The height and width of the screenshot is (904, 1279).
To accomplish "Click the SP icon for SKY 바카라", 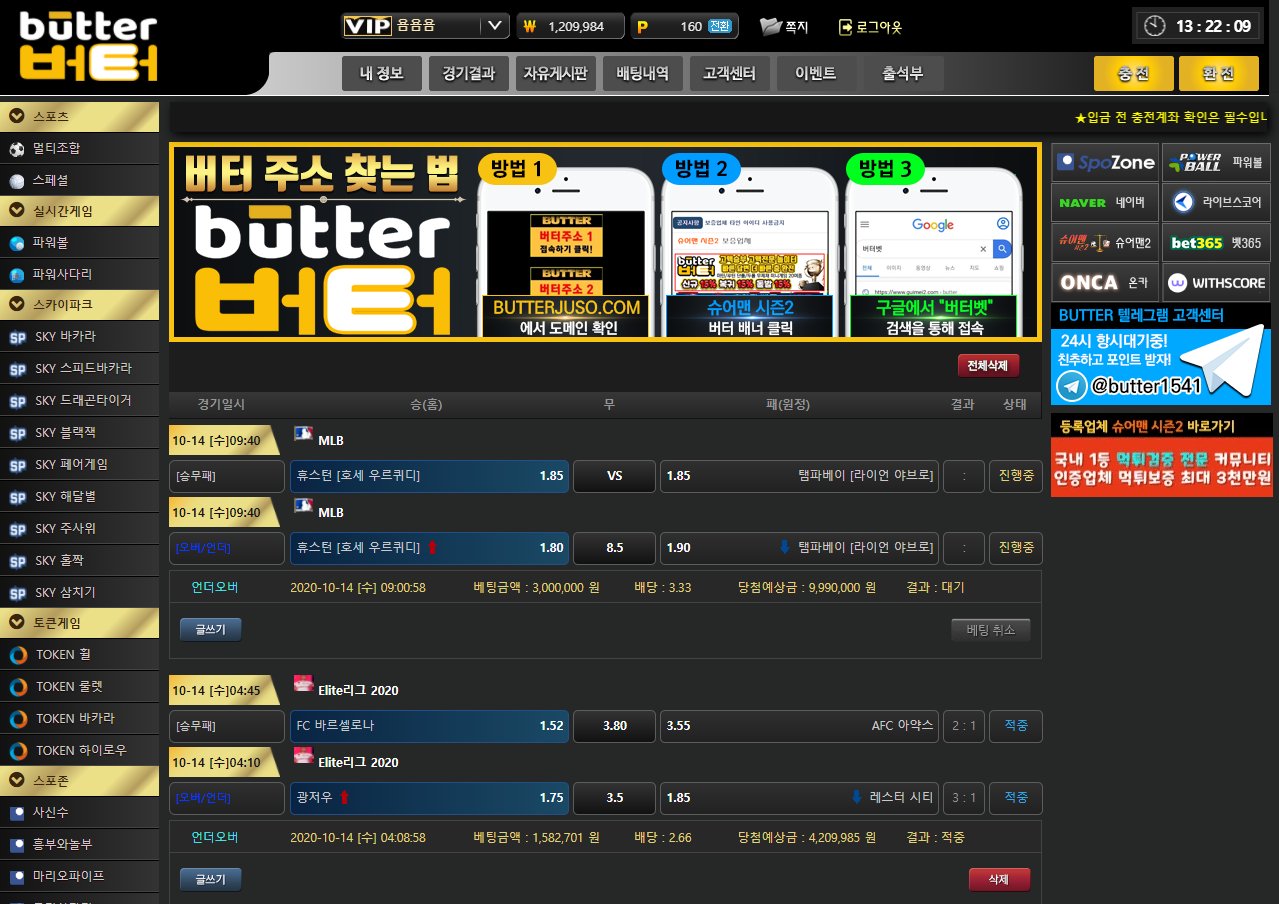I will coord(18,337).
